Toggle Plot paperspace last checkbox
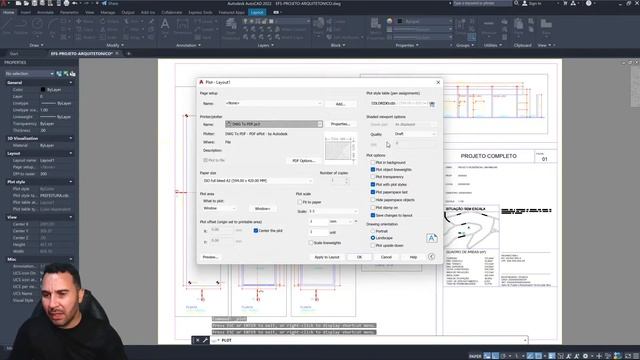640x360 pixels. point(373,192)
